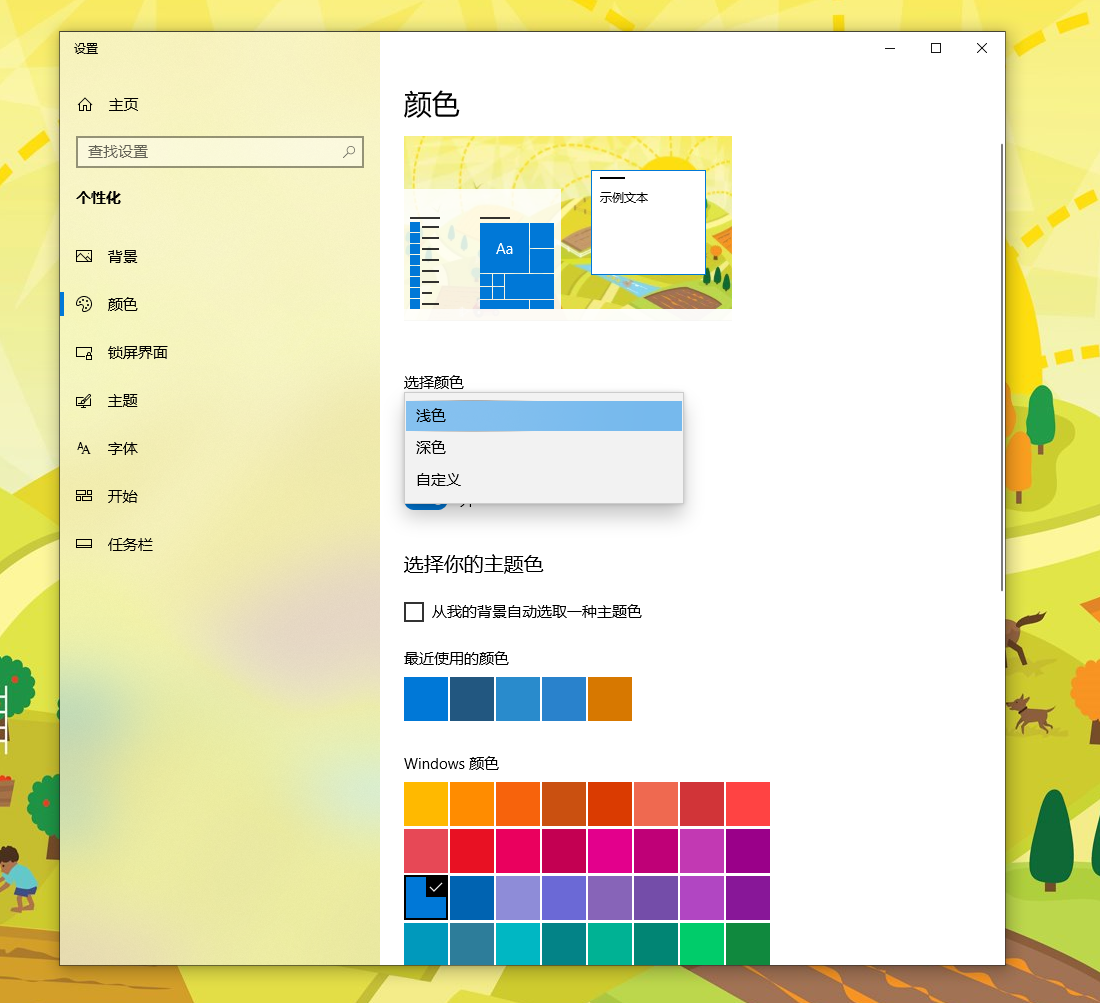Open the 锁屏界面 settings page label
The width and height of the screenshot is (1100, 1003).
(x=138, y=353)
